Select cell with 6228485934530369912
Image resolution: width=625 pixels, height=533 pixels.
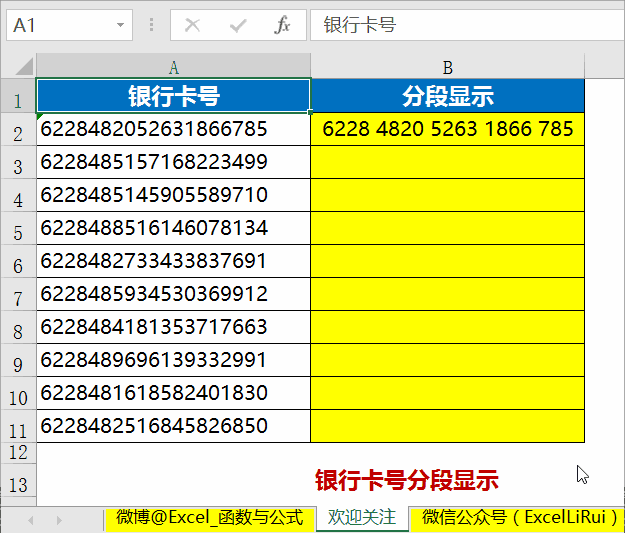tap(173, 295)
